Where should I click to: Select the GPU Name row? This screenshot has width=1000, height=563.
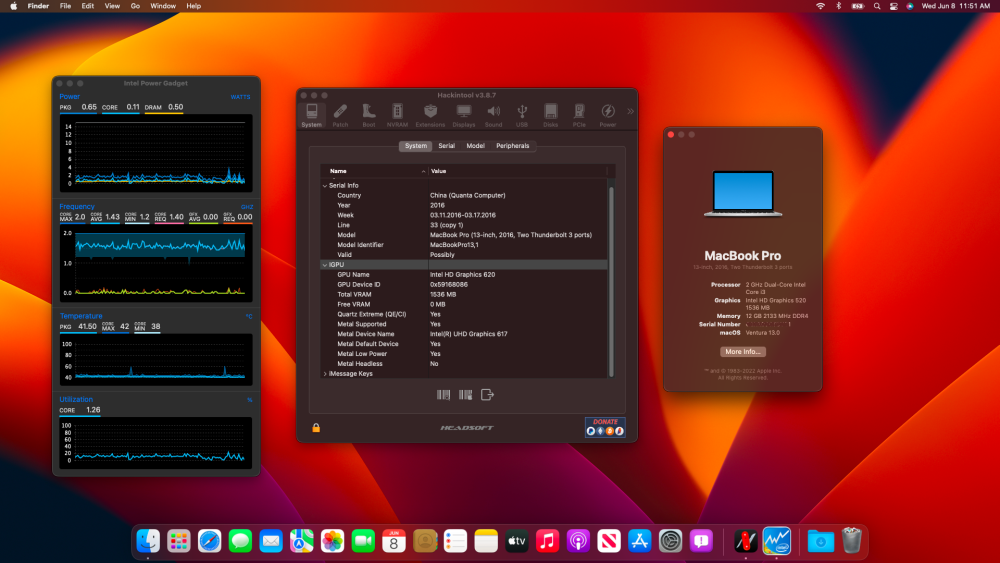tap(464, 275)
